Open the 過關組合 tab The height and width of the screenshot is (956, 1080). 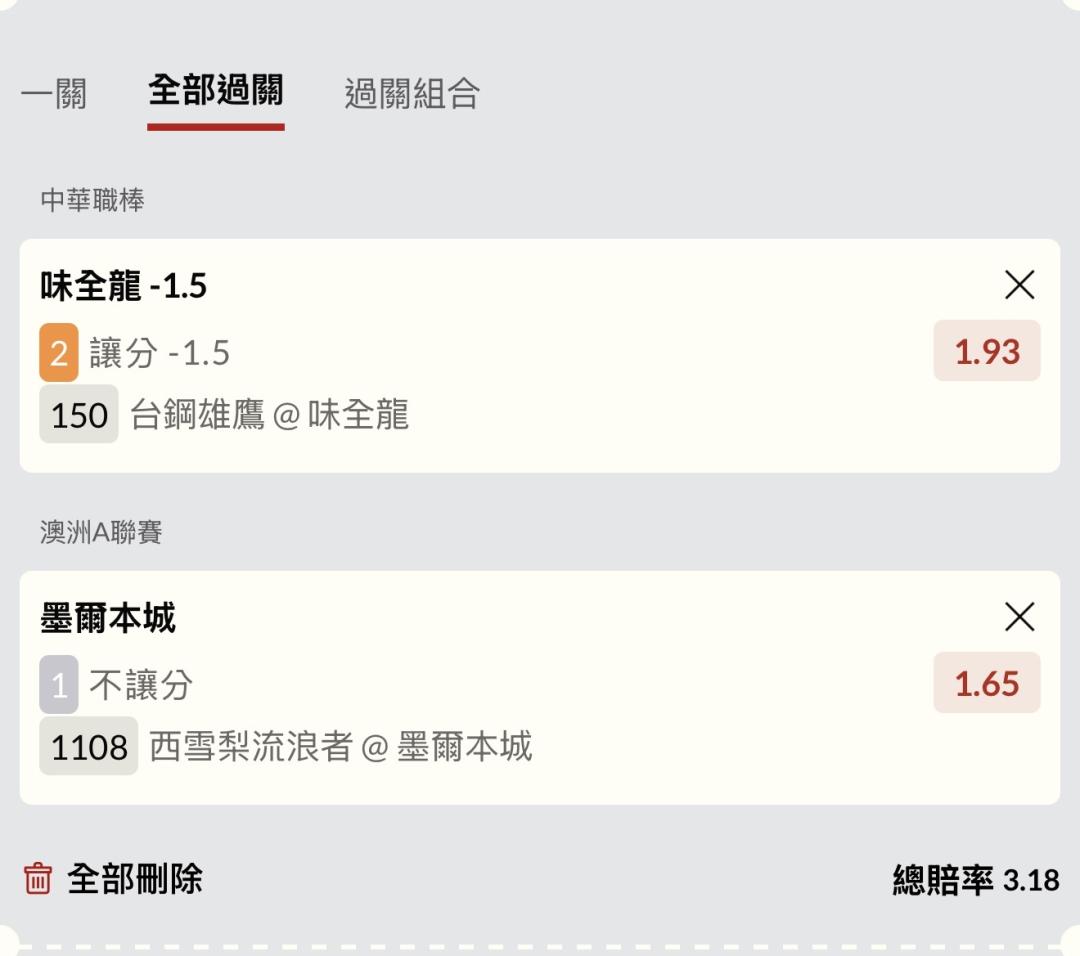coord(412,94)
